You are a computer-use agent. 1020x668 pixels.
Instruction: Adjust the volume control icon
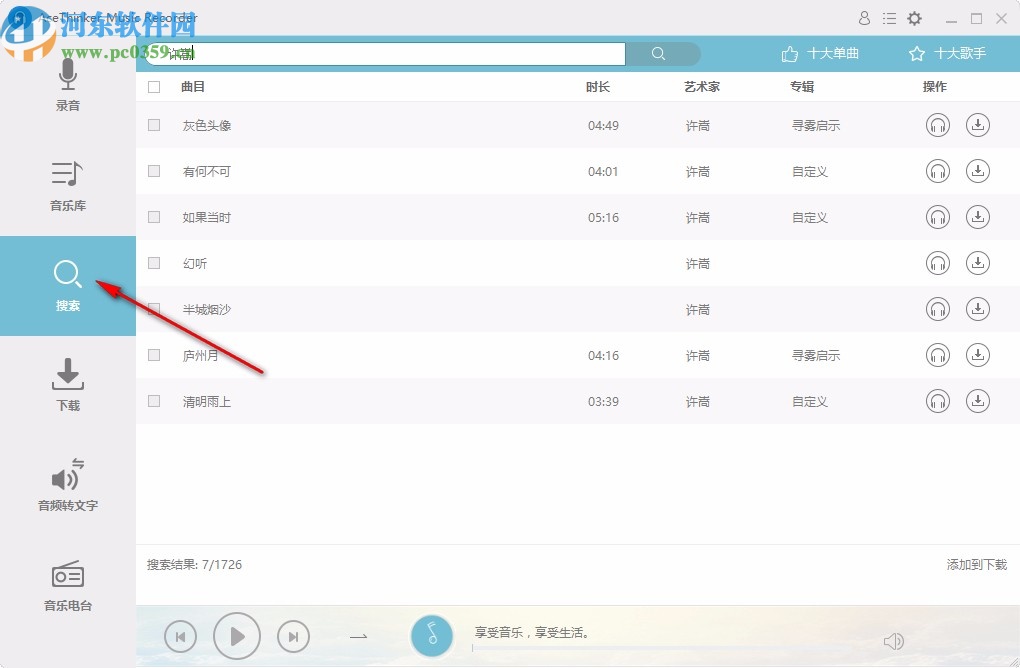point(893,640)
